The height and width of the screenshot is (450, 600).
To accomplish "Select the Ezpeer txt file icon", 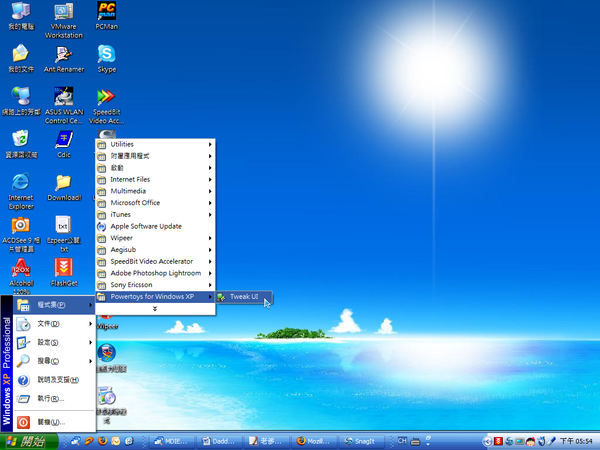I will click(x=64, y=234).
